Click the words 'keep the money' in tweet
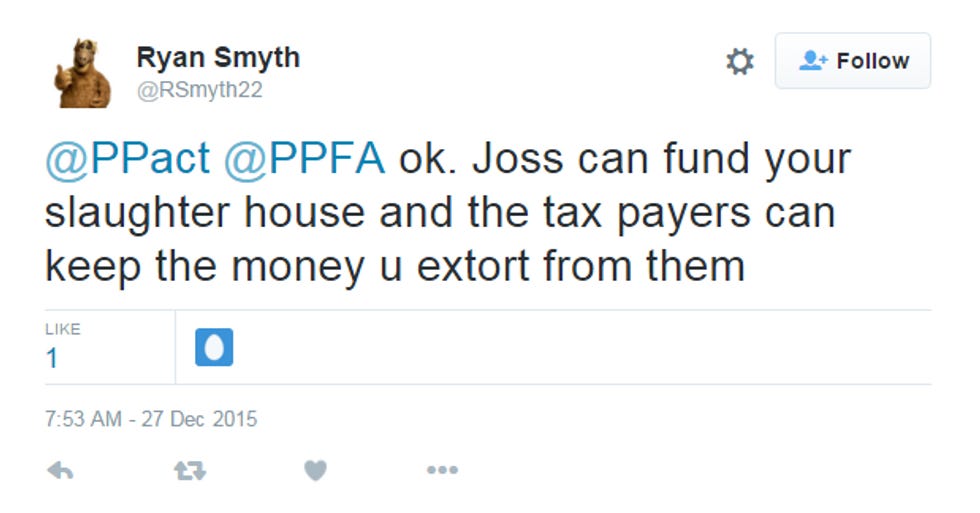Image resolution: width=980 pixels, height=513 pixels. coord(204,267)
